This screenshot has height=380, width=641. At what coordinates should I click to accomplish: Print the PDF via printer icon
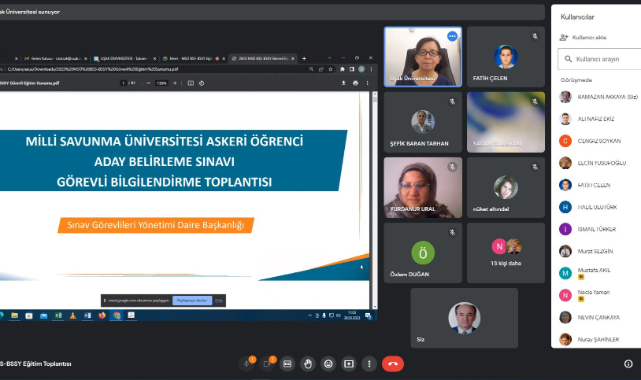[355, 83]
